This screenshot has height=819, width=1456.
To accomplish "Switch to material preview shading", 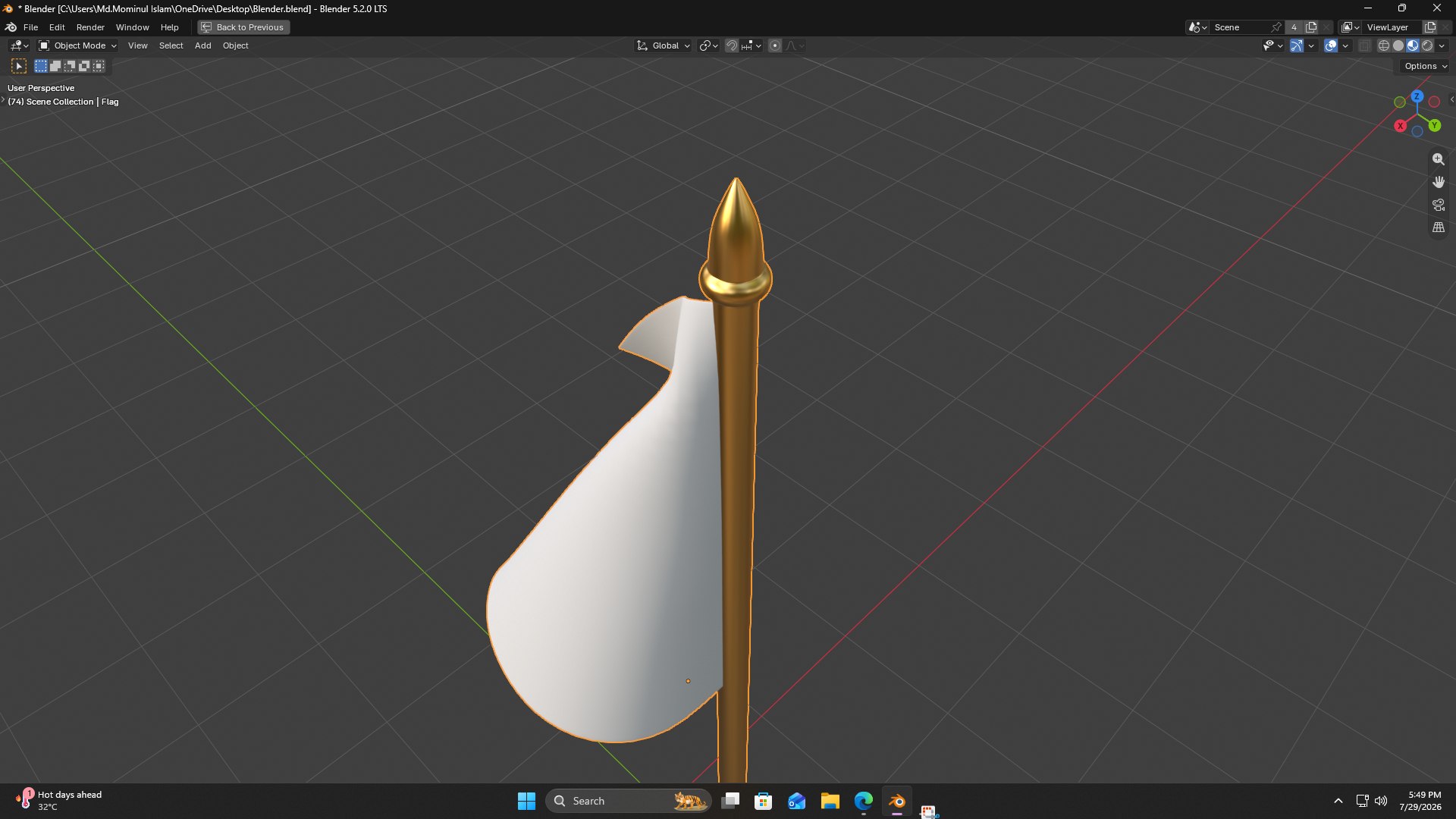I will [x=1413, y=45].
